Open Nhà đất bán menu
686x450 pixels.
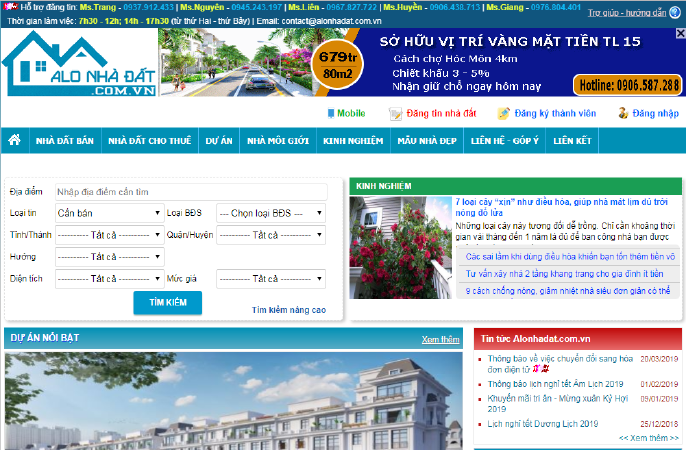[x=65, y=141]
